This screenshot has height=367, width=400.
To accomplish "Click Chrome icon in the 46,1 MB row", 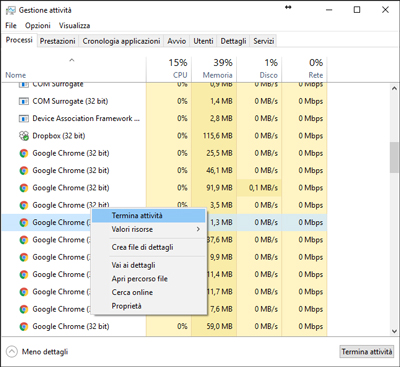I will pyautogui.click(x=24, y=171).
